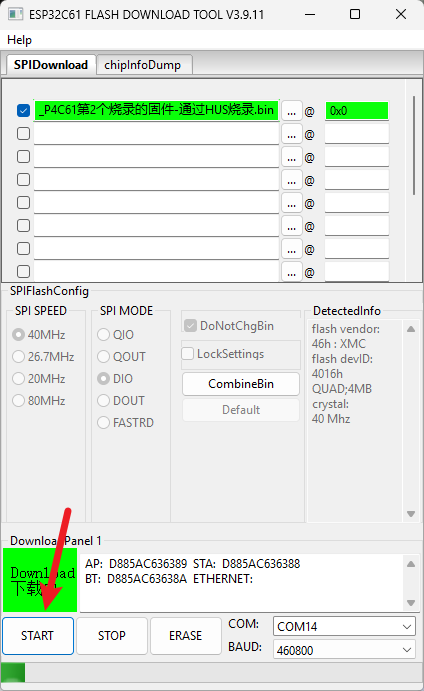This screenshot has height=691, width=424.
Task: Select QIO SPI mode
Action: click(x=115, y=335)
